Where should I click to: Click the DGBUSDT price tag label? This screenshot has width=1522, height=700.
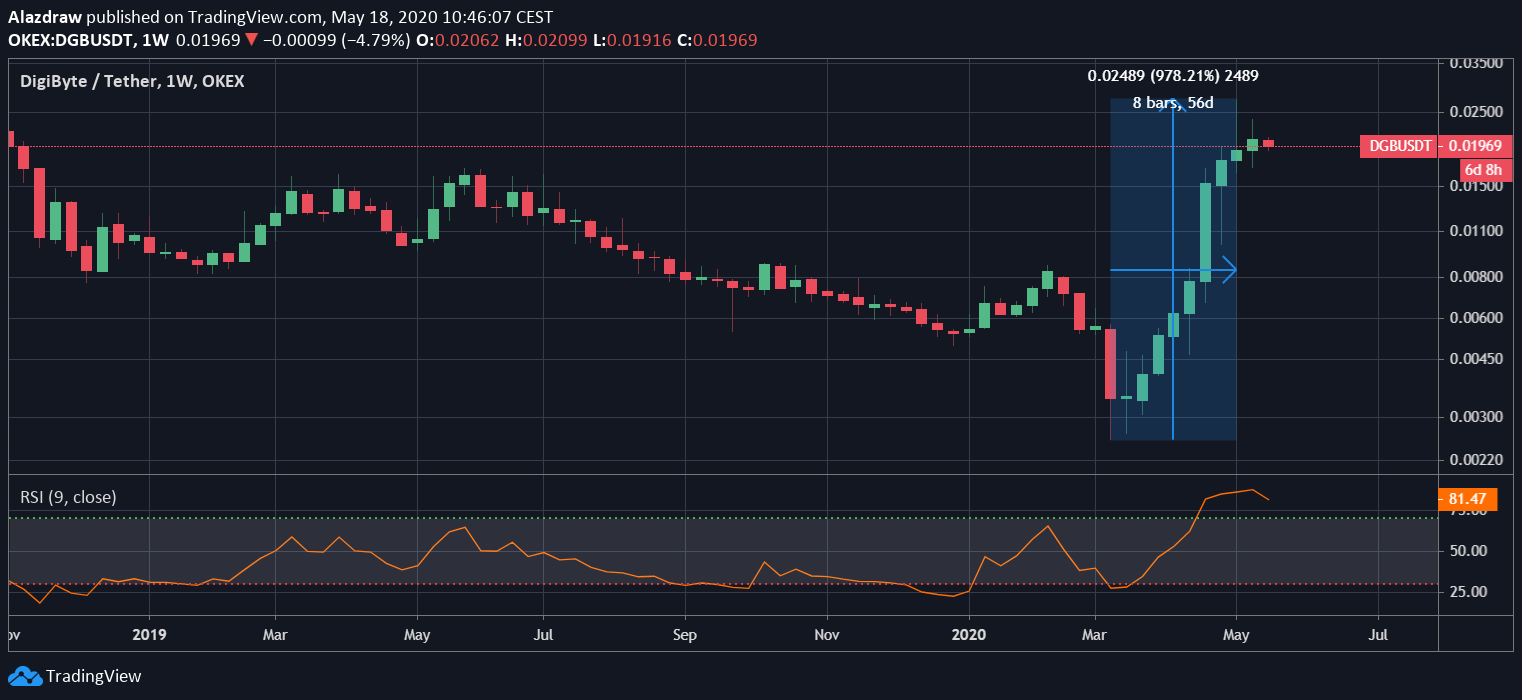pyautogui.click(x=1397, y=146)
